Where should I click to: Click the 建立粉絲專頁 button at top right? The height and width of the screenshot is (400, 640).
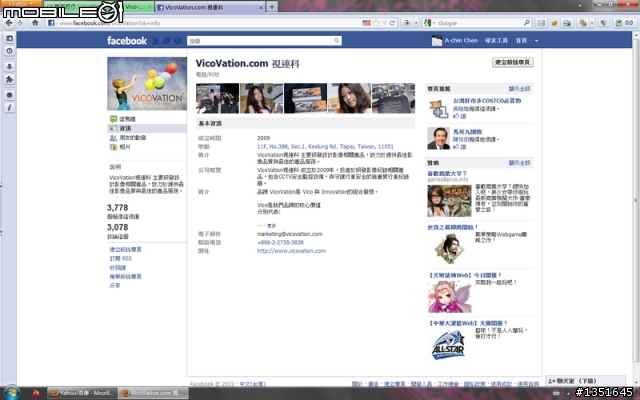[x=512, y=62]
